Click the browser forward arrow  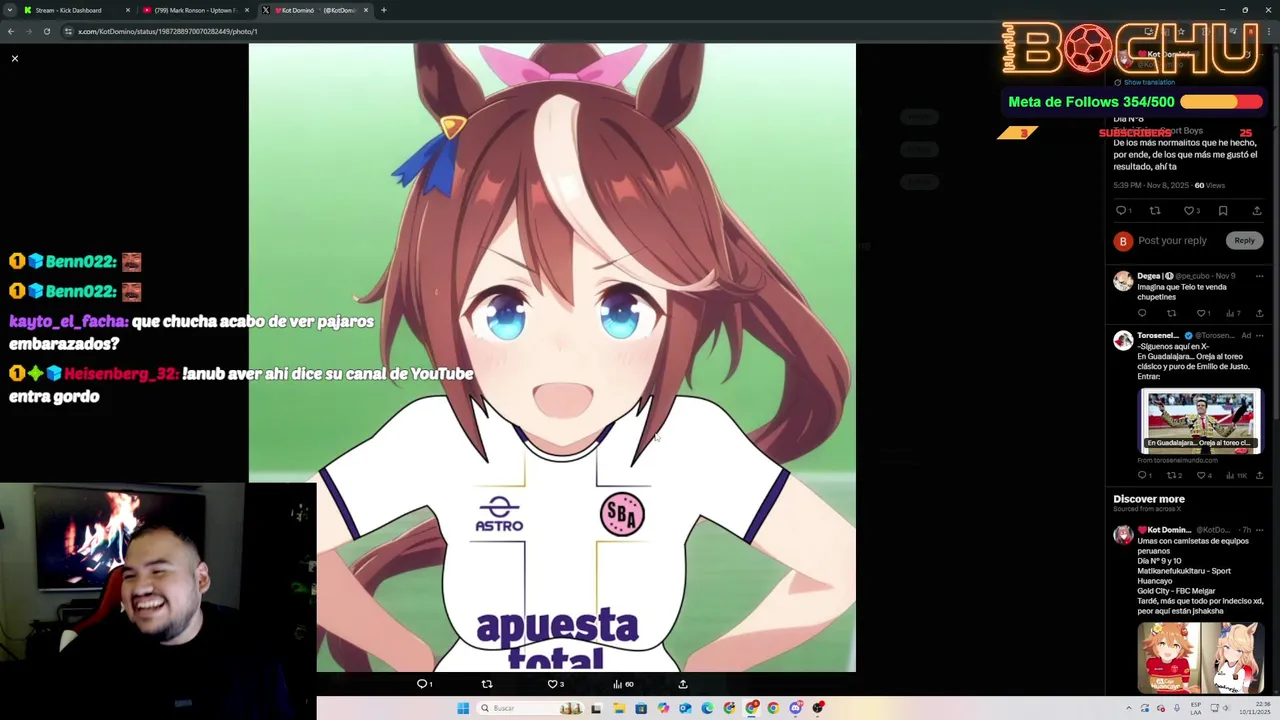coord(29,31)
